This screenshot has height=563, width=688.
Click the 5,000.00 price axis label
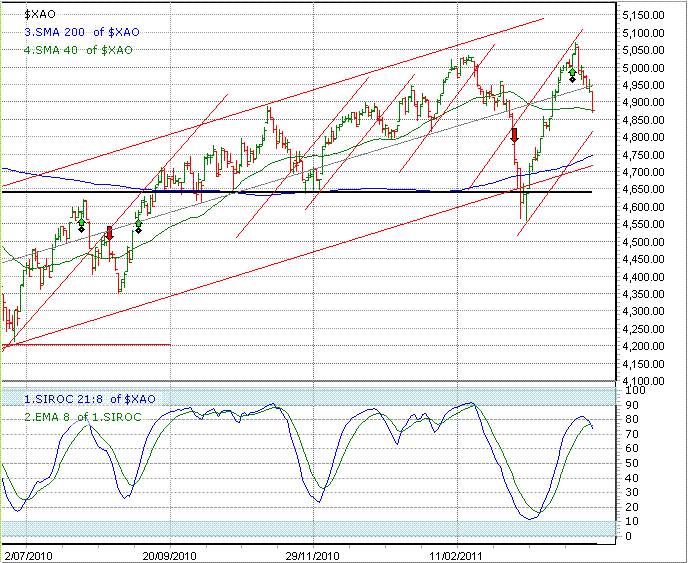(x=643, y=68)
